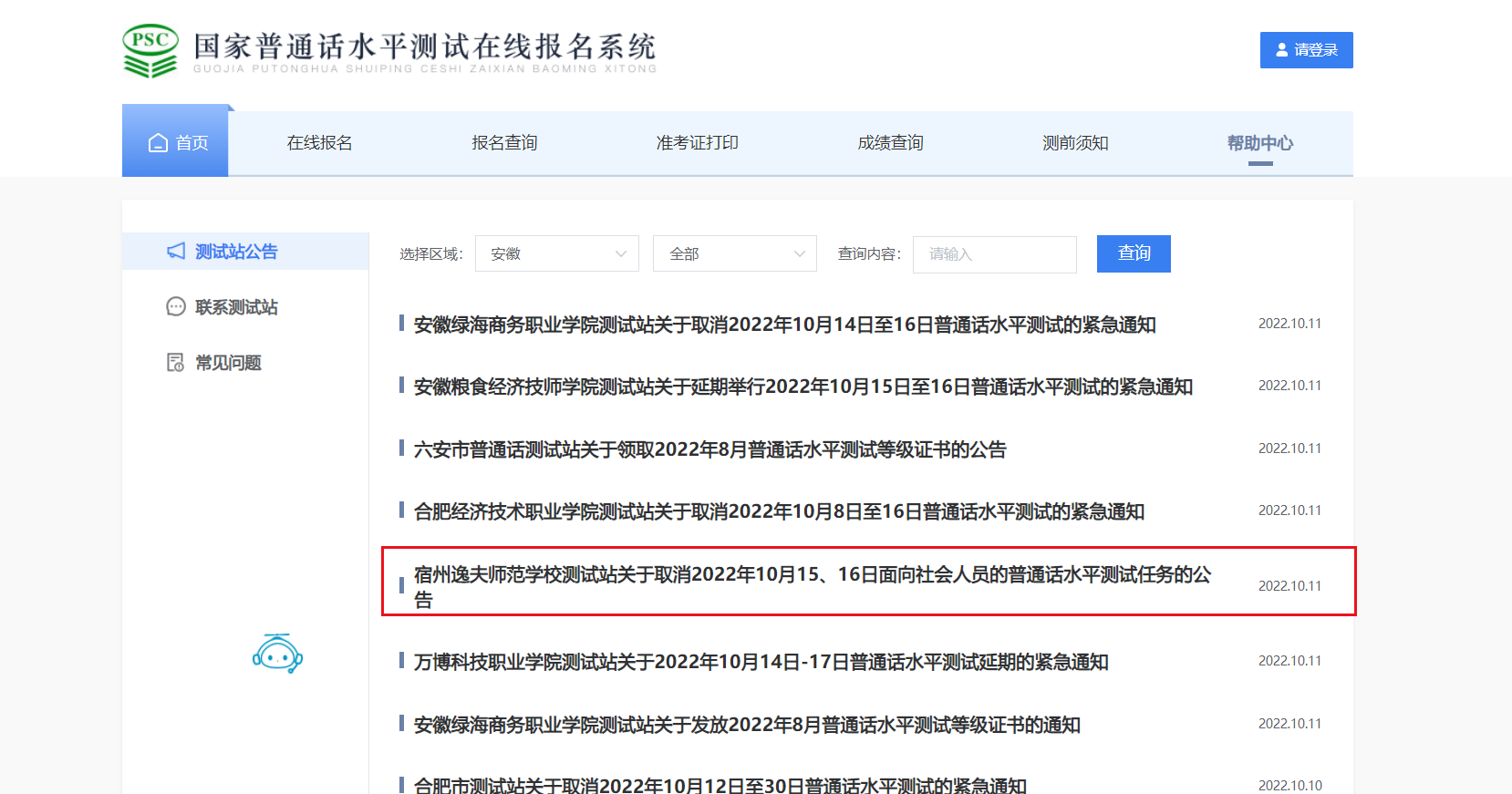Viewport: 1512px width, 794px height.
Task: Open notice 合肥经济技术职业学院 取消测试
Action: coord(780,512)
